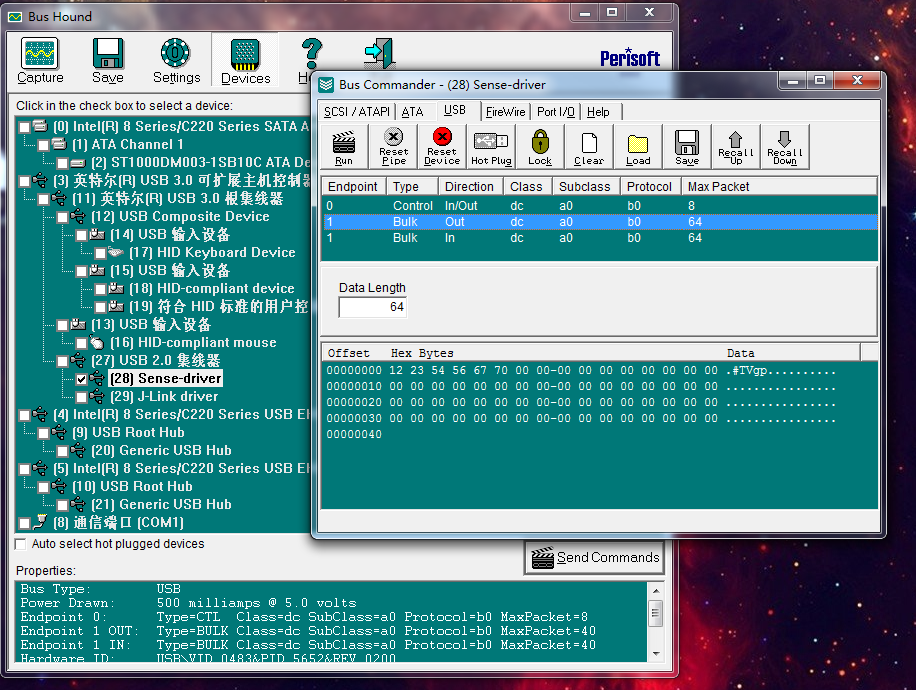916x690 pixels.
Task: Select the Bulk In endpoint 1 row
Action: click(599, 238)
